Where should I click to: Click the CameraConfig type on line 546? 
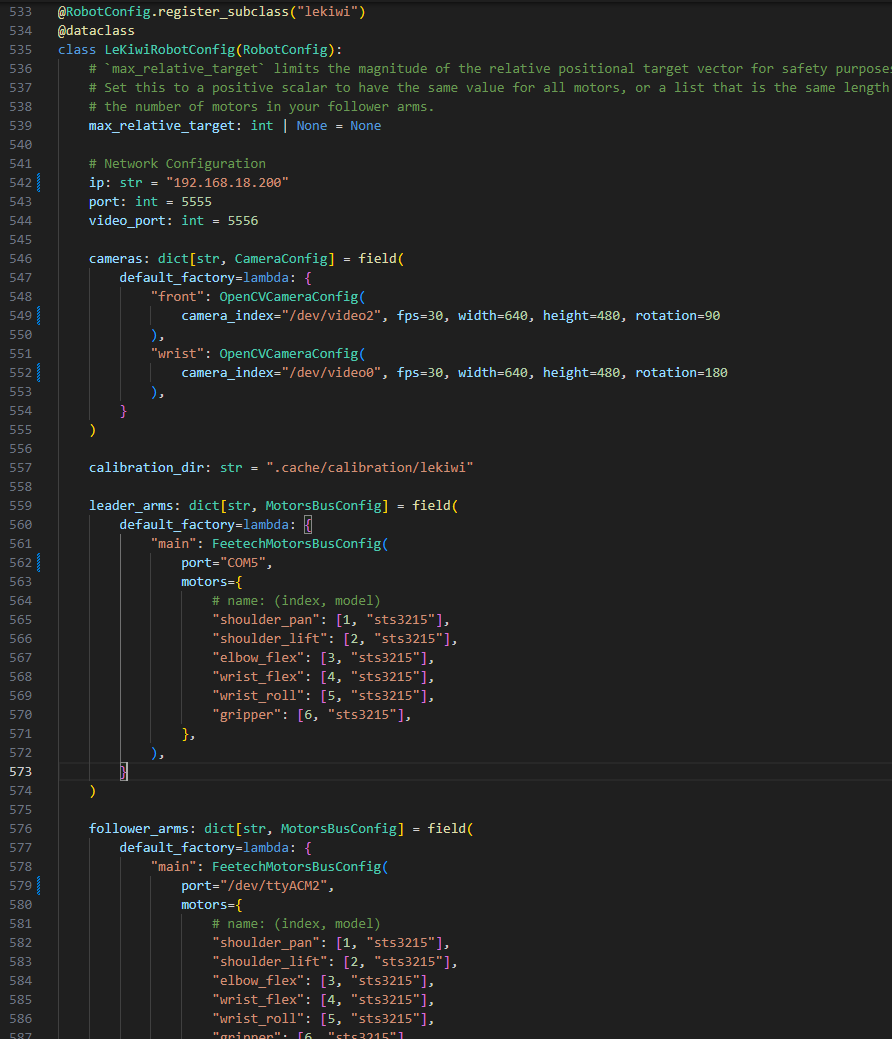(x=281, y=259)
